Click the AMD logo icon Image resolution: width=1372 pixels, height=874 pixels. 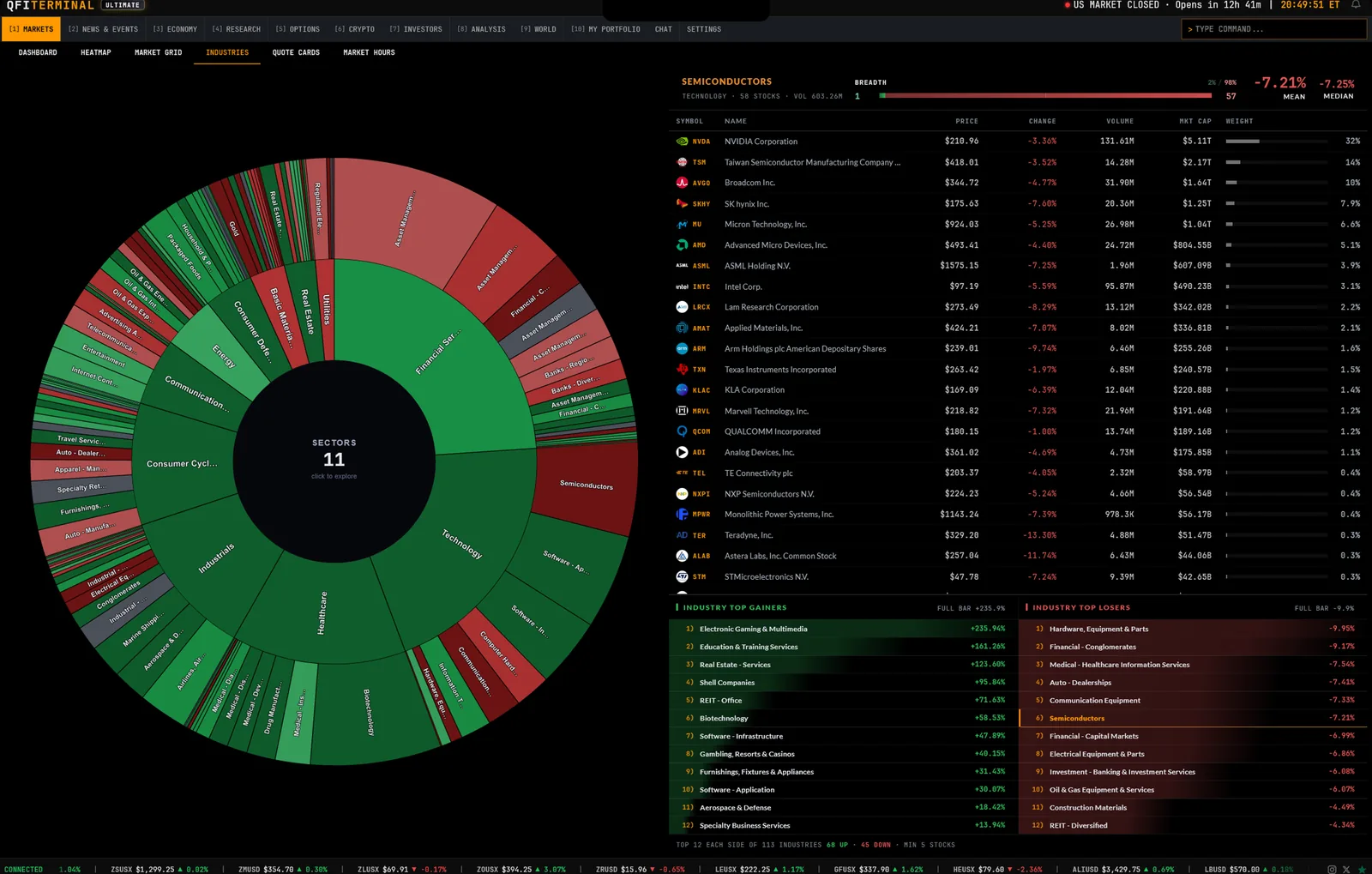[682, 245]
